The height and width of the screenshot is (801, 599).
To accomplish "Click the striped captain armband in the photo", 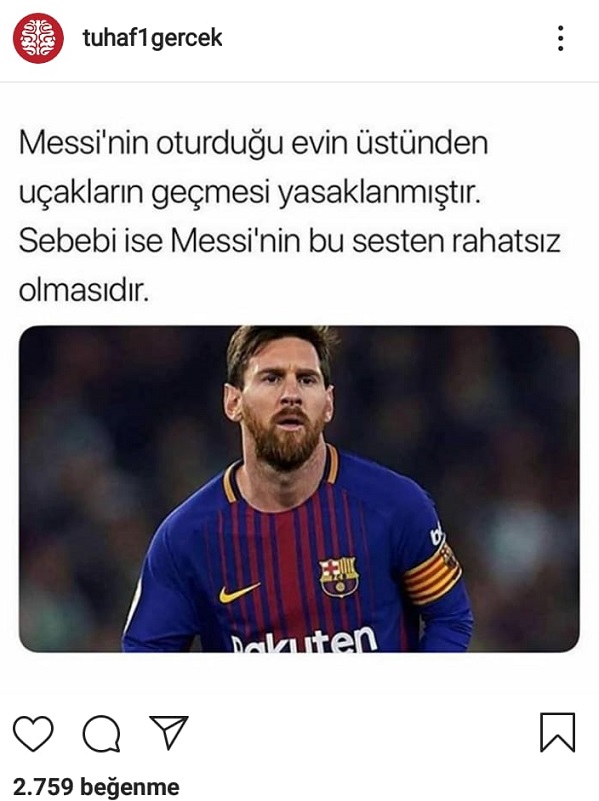I will pyautogui.click(x=433, y=575).
